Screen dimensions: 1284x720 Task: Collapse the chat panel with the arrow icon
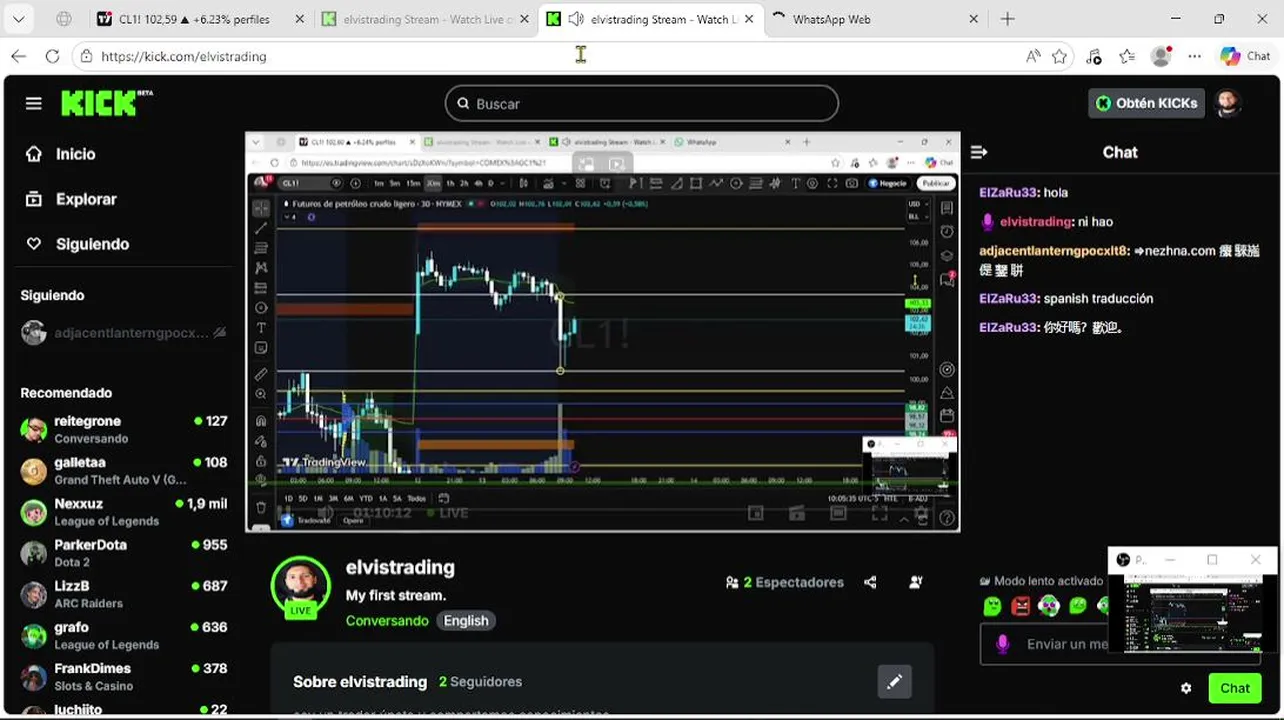(979, 152)
